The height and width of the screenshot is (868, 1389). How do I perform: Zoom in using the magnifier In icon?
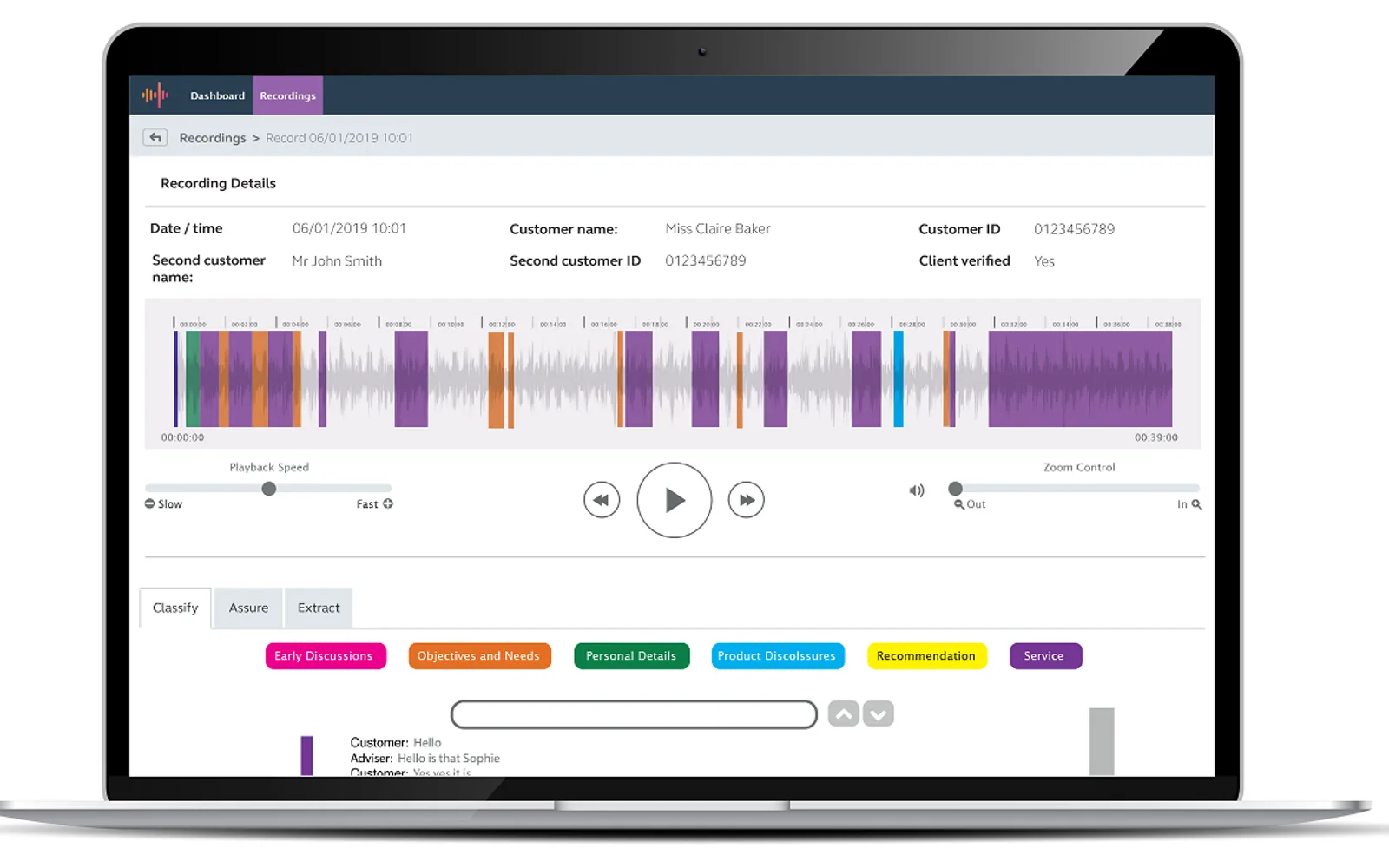pos(1197,504)
